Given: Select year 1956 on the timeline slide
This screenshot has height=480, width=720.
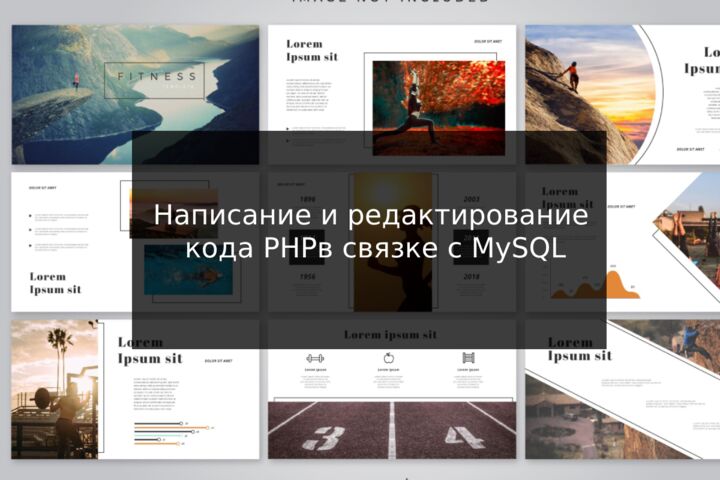Looking at the screenshot, I should [x=308, y=277].
